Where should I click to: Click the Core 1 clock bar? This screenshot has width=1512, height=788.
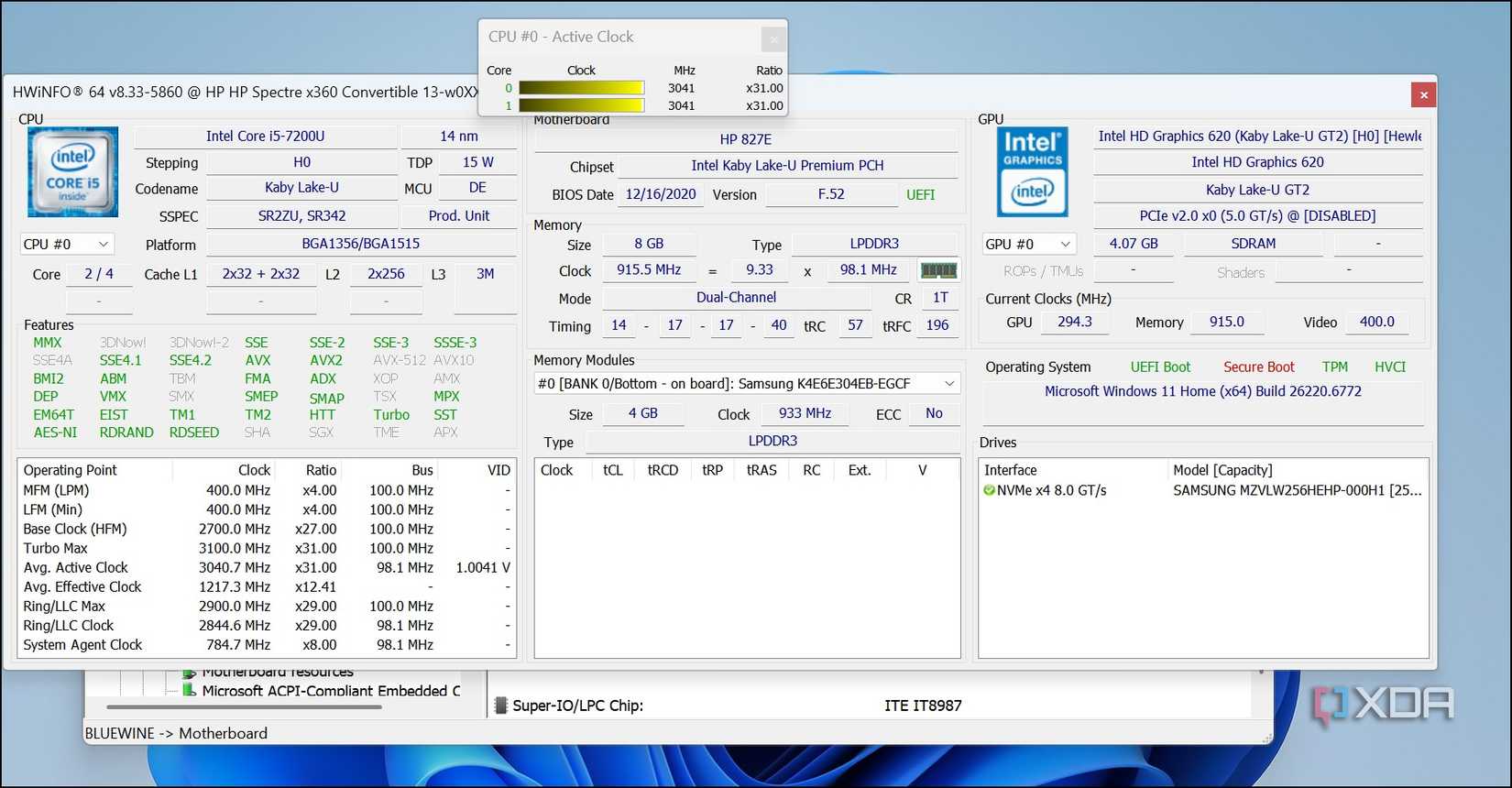click(581, 105)
